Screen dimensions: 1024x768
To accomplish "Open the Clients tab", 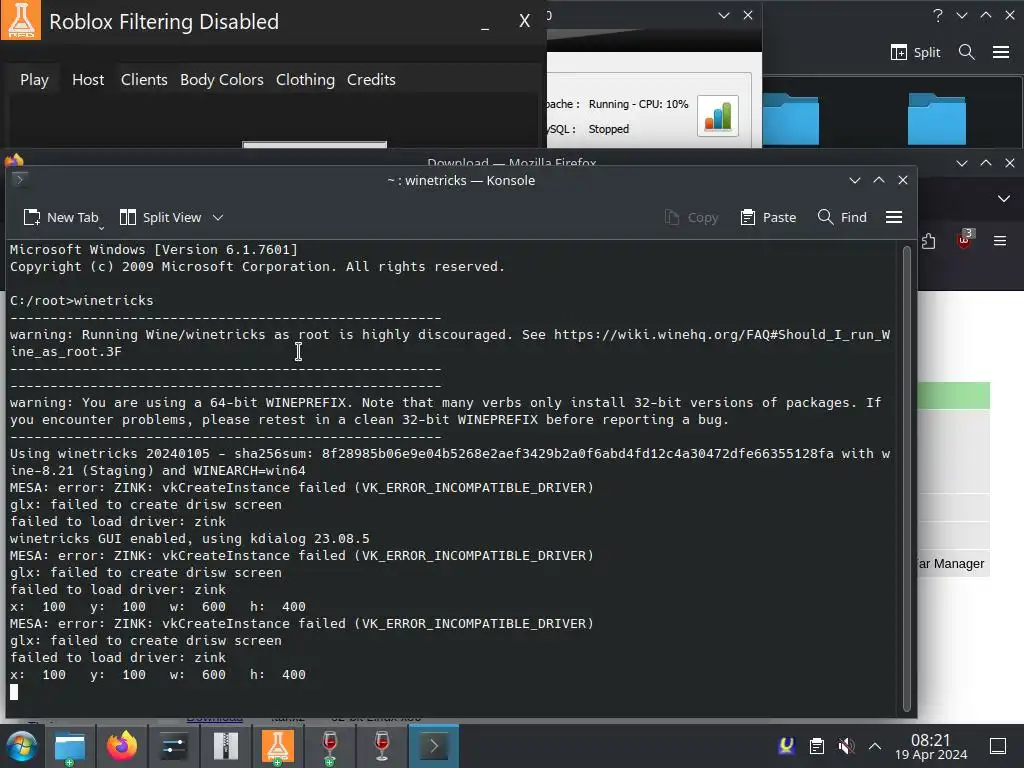I will (144, 80).
